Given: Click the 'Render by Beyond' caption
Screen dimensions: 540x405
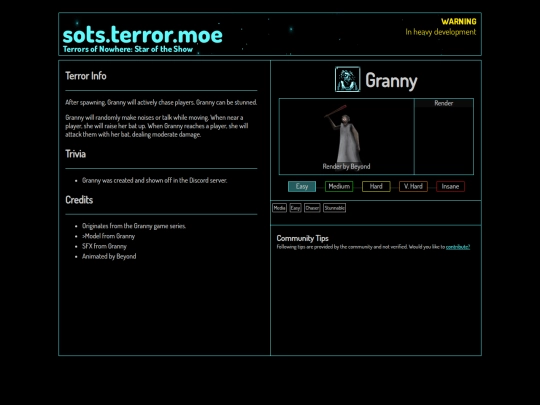Looking at the screenshot, I should (346, 166).
